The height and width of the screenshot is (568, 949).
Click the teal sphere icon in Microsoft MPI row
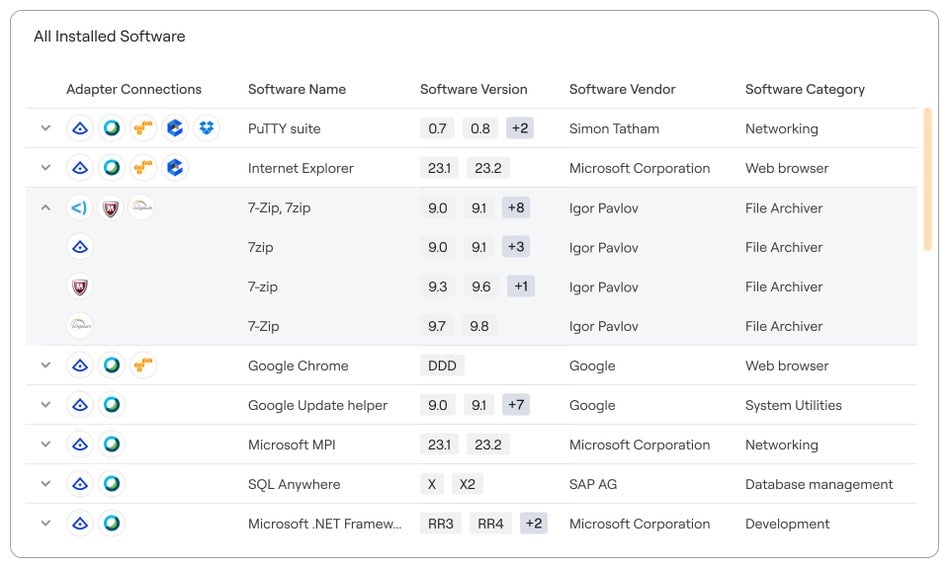(112, 445)
